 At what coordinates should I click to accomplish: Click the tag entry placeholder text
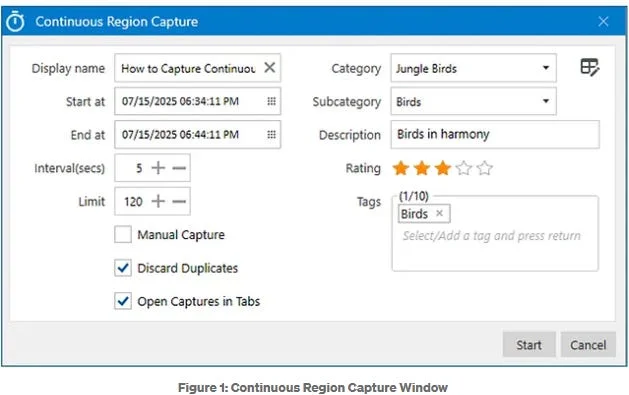point(491,236)
